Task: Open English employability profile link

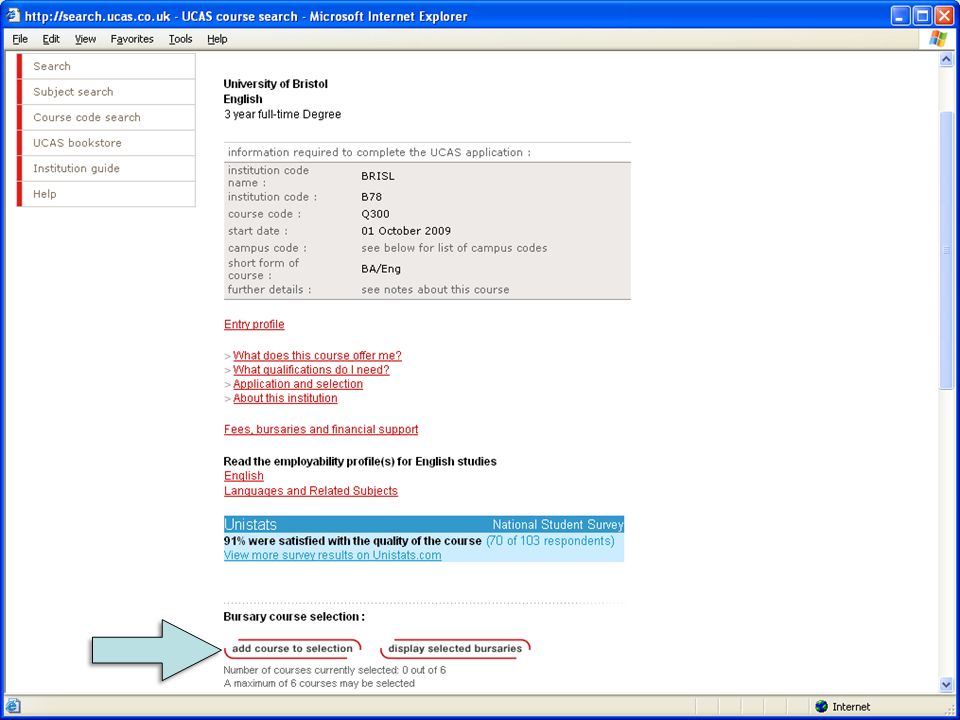Action: (244, 476)
